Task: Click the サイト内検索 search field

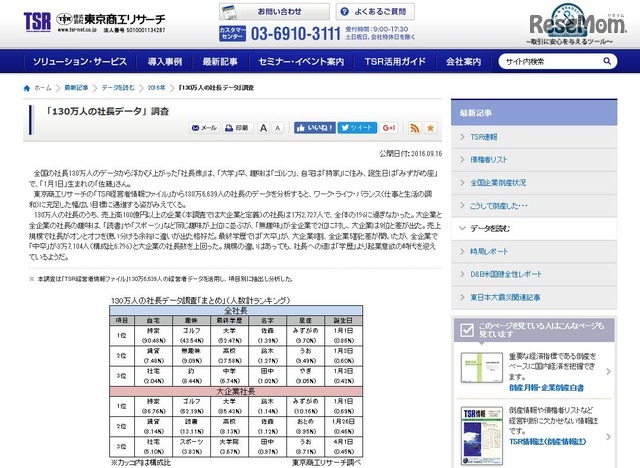Action: tap(554, 61)
